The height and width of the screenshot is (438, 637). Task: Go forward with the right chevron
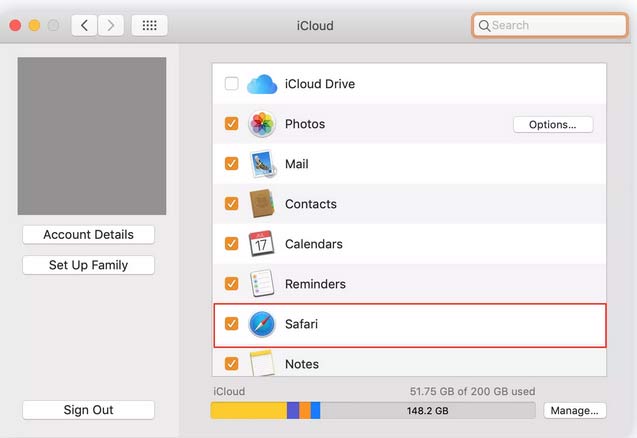click(x=110, y=26)
